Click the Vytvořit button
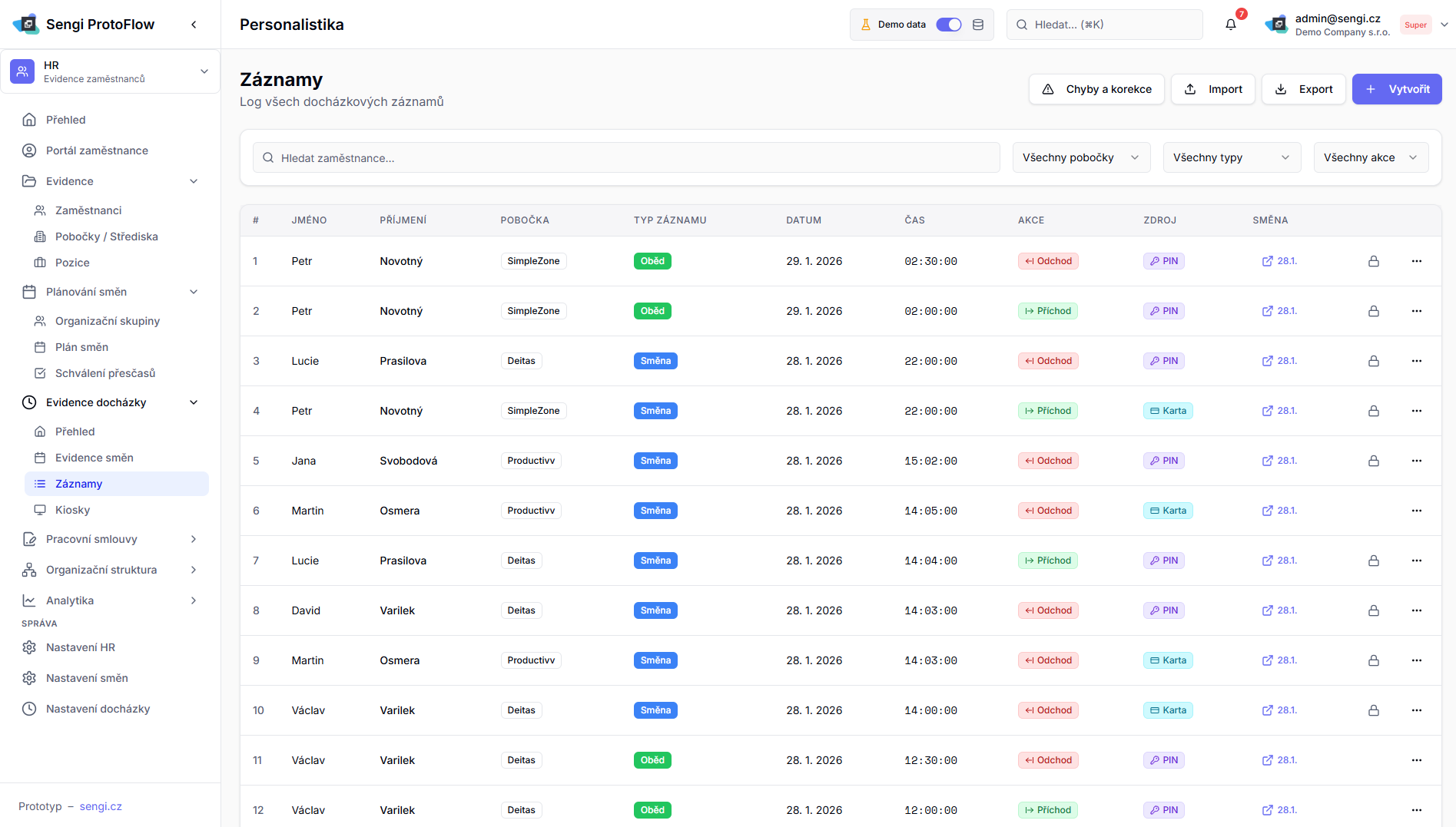Viewport: 1456px width, 827px height. tap(1396, 89)
